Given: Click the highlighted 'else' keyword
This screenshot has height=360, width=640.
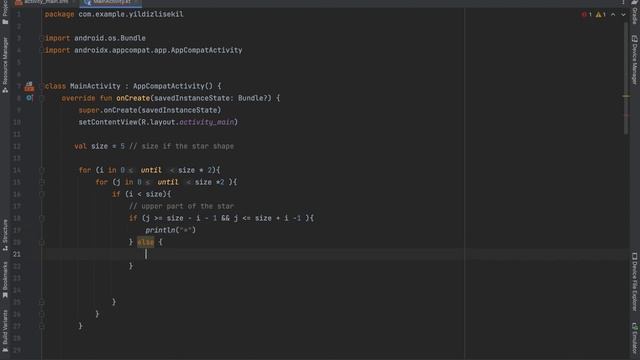Looking at the screenshot, I should (x=146, y=242).
